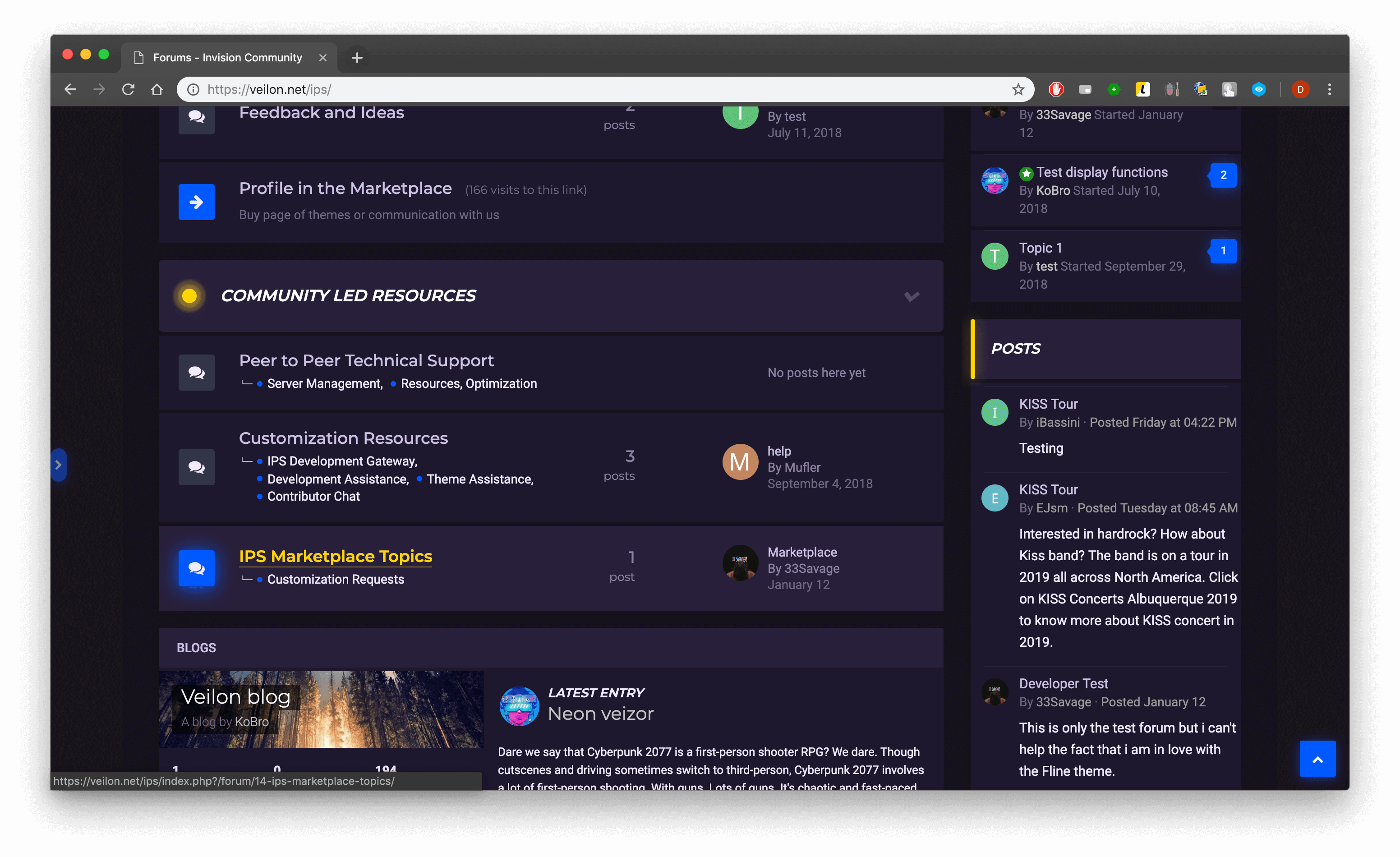Expand the left side drawer arrow

(58, 465)
